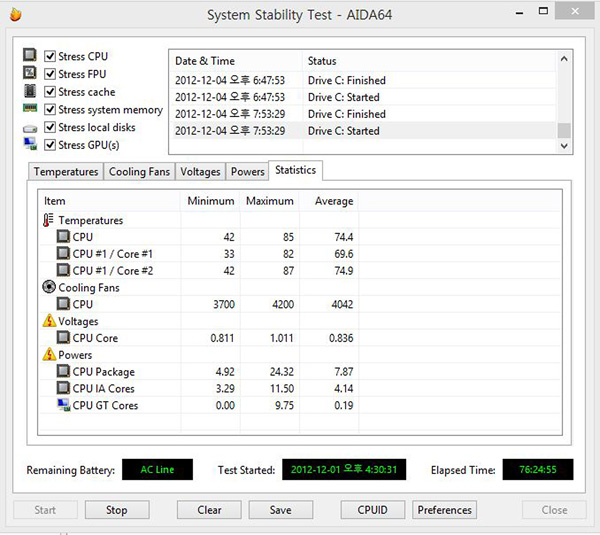Click chip icon of CPU #1 / Core #2 row

pyautogui.click(x=63, y=270)
